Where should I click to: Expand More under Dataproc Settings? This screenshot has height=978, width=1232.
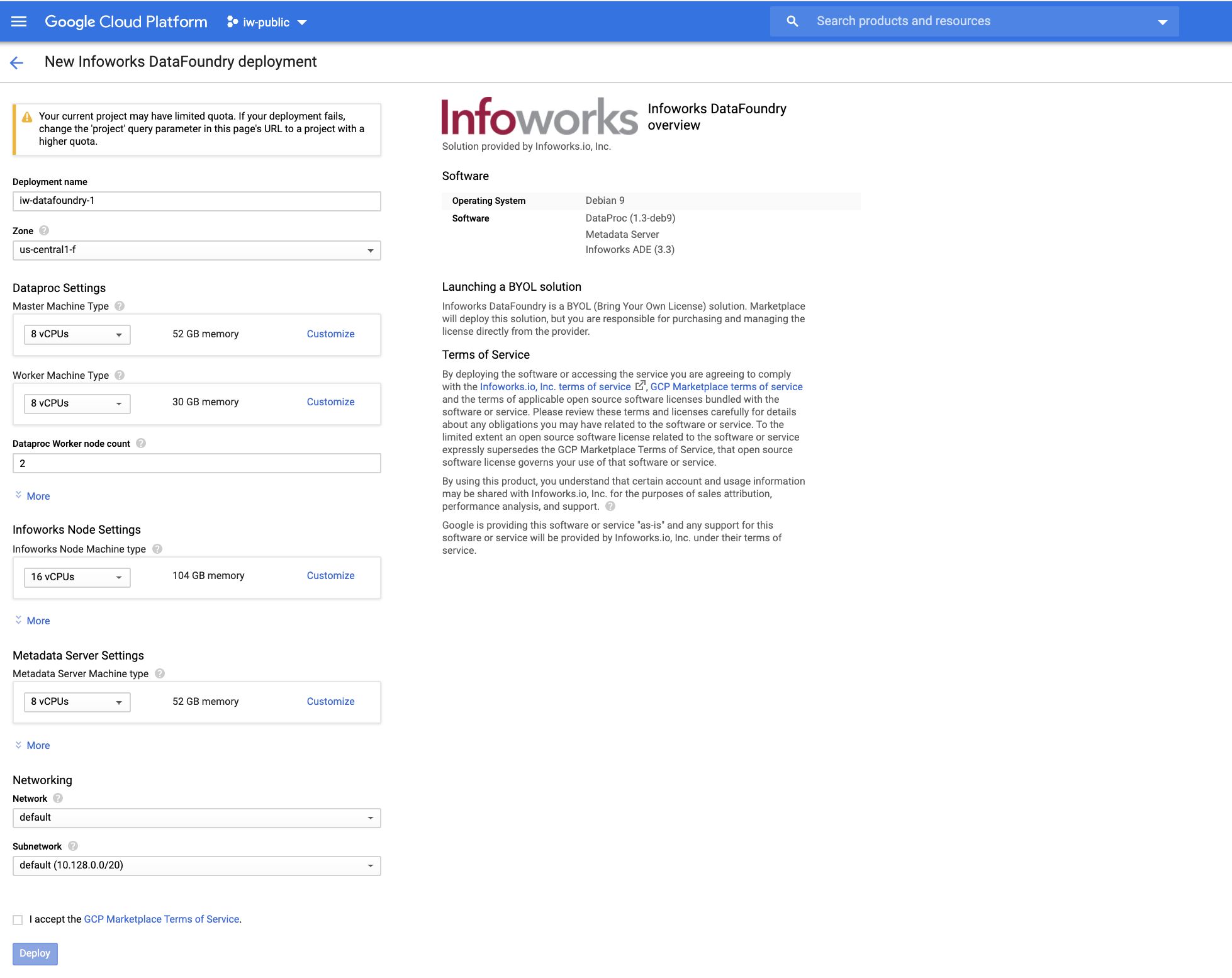32,496
